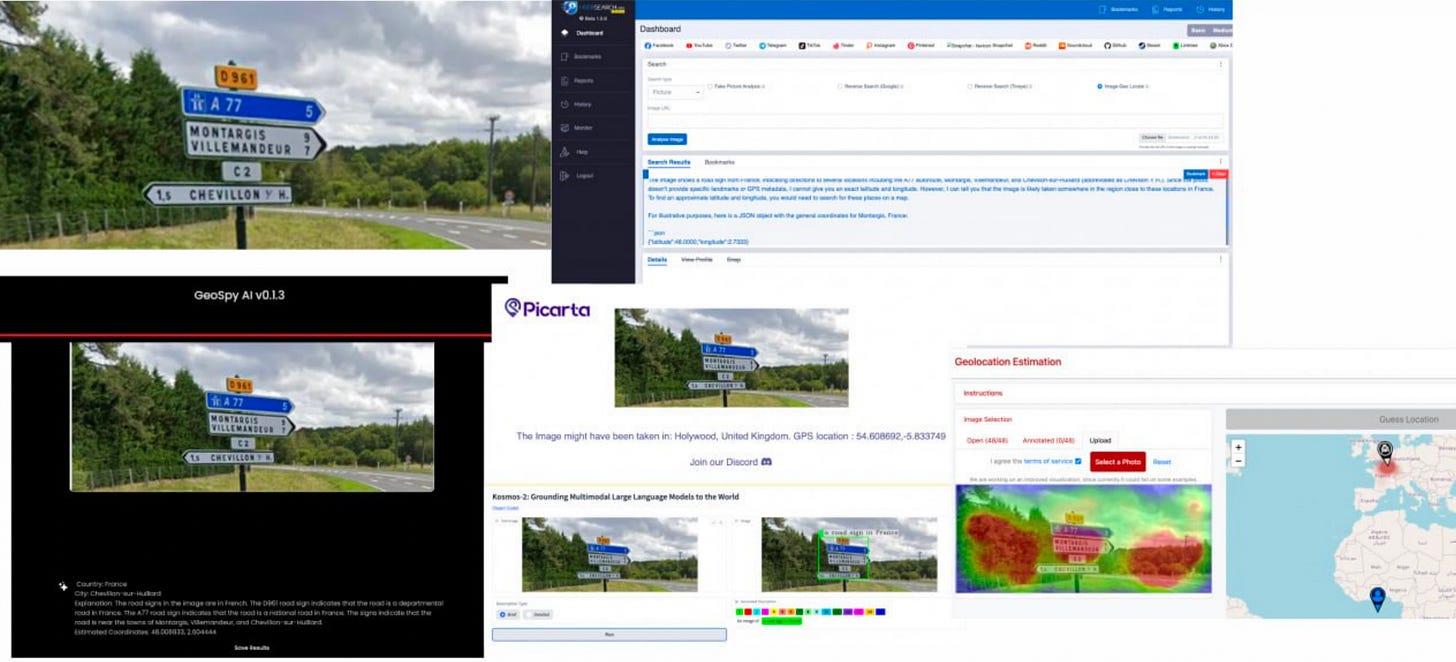Open Bookmarks in UserSearch top bar
This screenshot has width=1456, height=662.
click(1118, 9)
